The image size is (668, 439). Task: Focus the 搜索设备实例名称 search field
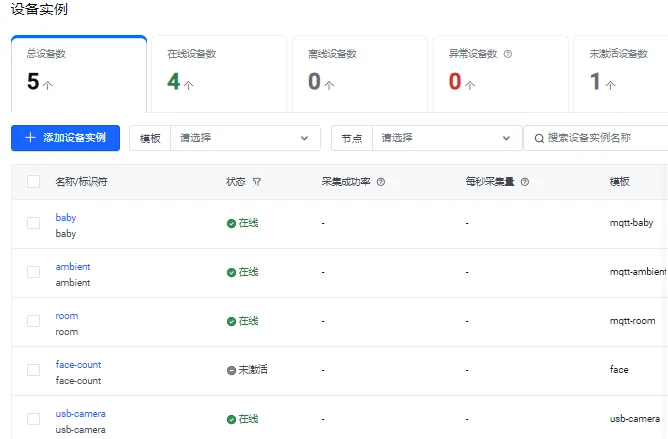click(596, 138)
